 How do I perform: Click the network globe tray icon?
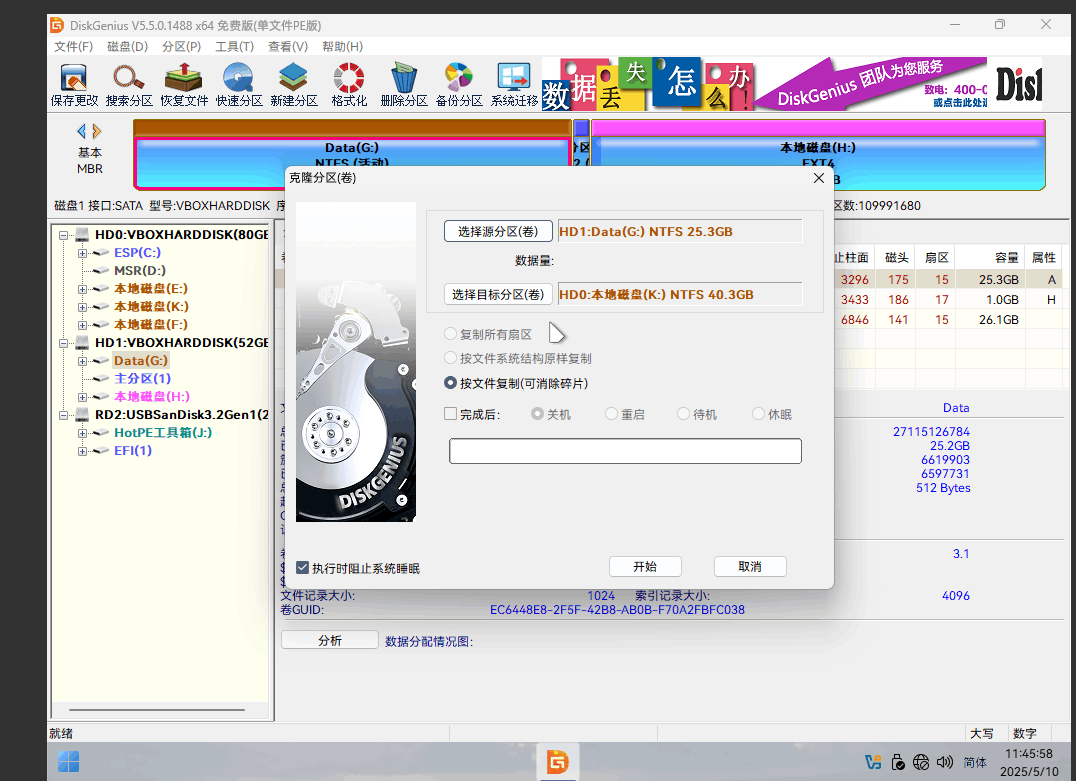pos(921,762)
